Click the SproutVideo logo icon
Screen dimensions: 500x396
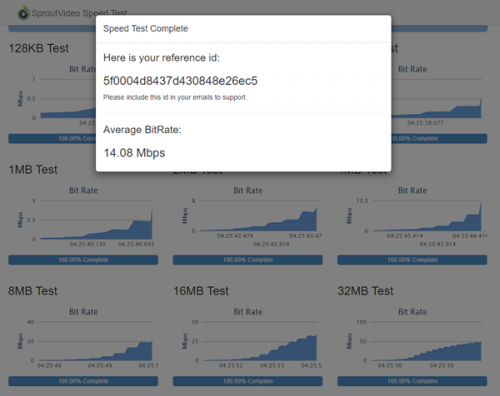(23, 13)
